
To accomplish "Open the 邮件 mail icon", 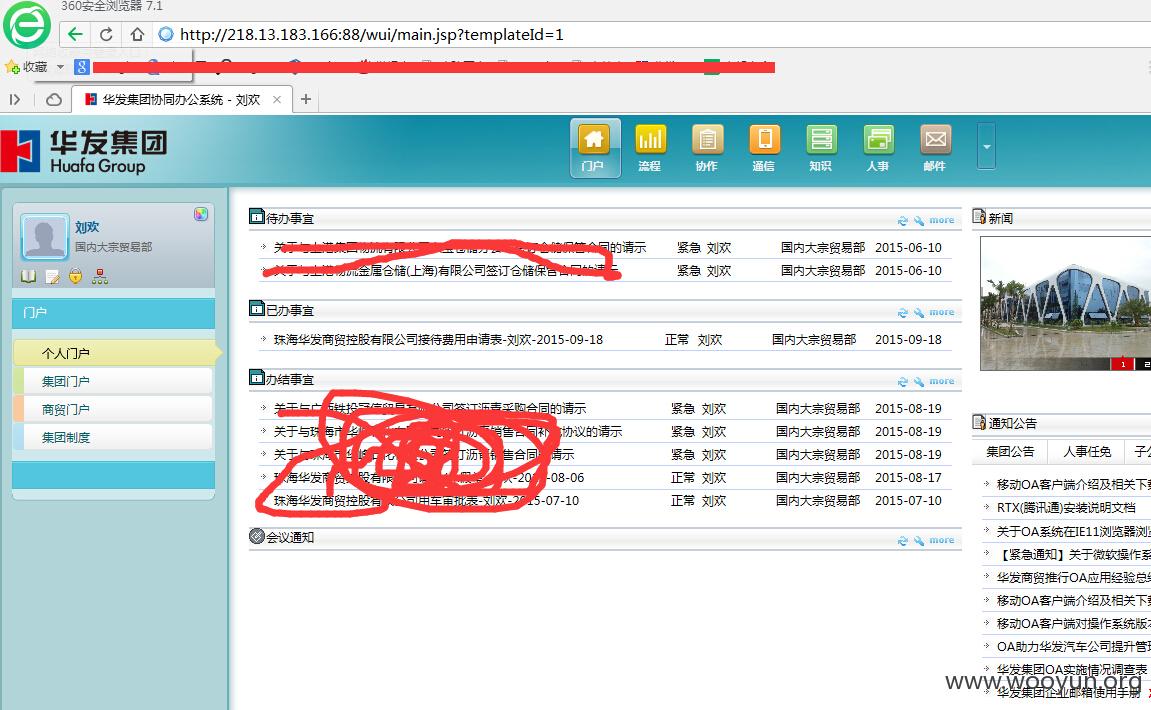I will pyautogui.click(x=935, y=148).
